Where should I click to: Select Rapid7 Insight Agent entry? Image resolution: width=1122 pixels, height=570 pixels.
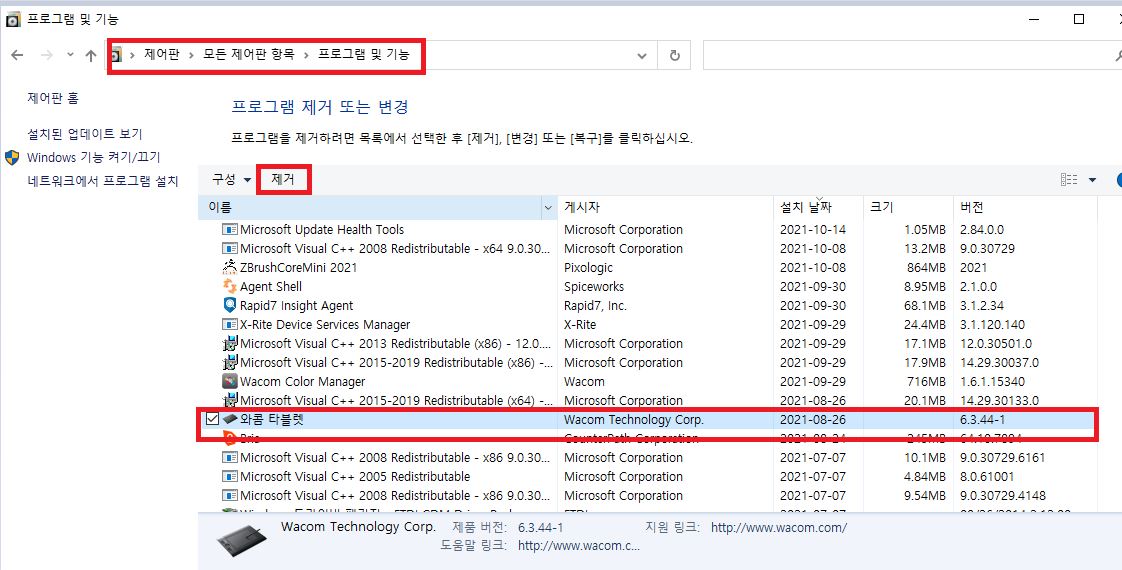pyautogui.click(x=296, y=305)
